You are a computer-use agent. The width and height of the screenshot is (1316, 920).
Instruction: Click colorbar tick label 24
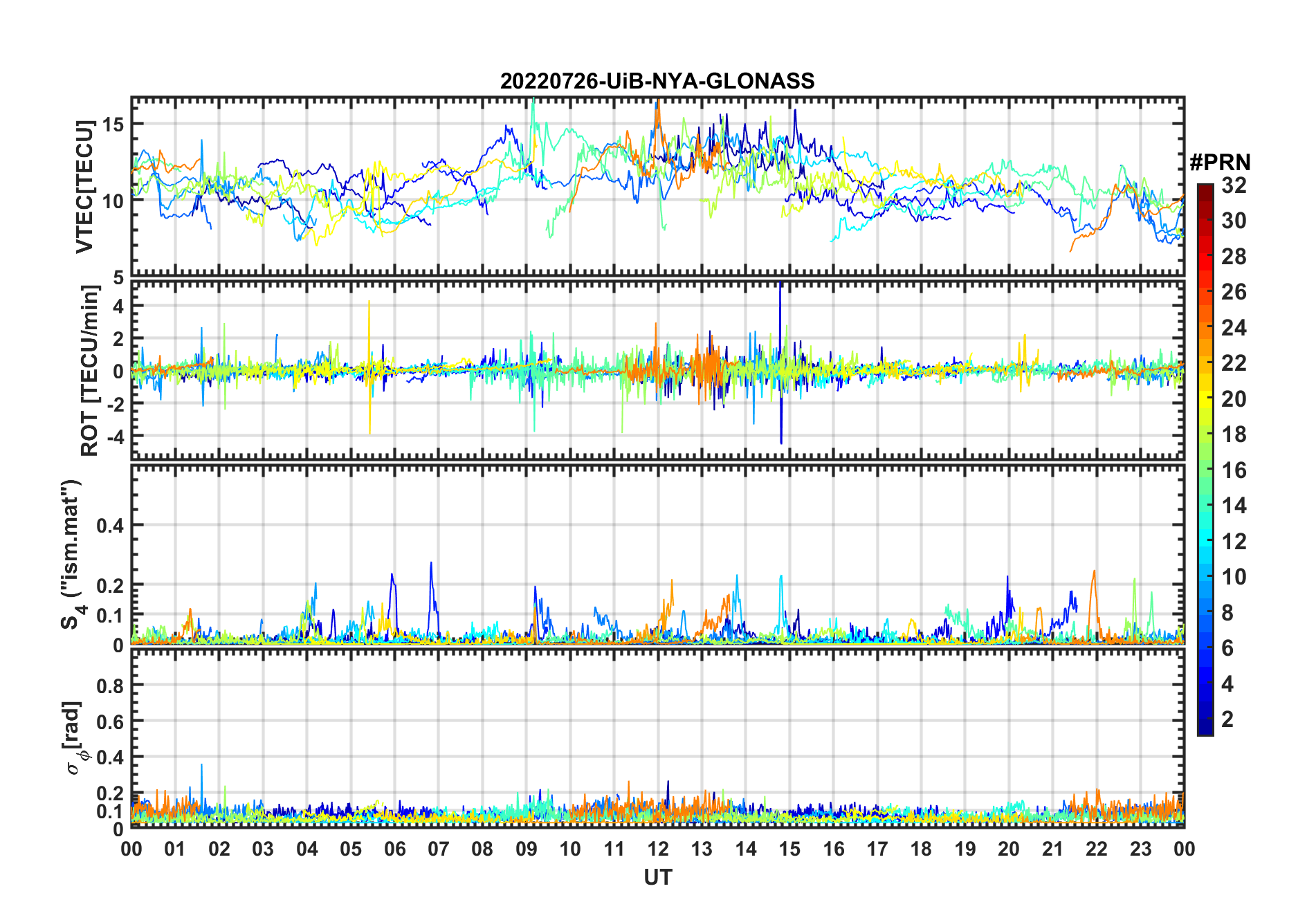(1234, 328)
